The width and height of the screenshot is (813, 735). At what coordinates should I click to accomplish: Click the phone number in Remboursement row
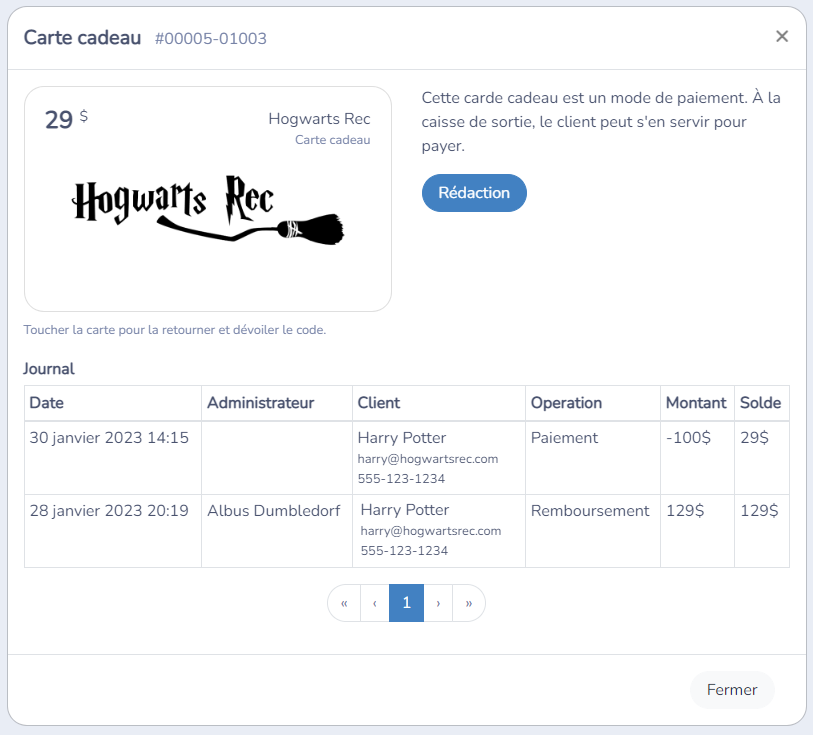(404, 550)
